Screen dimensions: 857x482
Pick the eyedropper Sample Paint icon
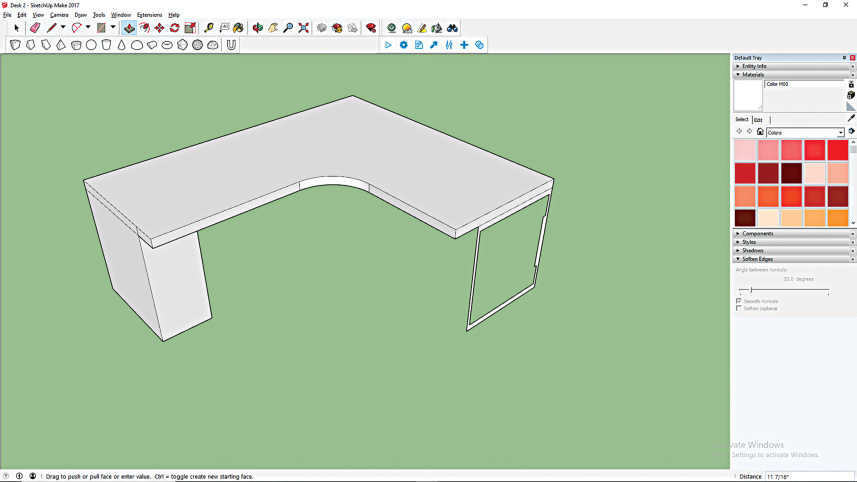851,118
